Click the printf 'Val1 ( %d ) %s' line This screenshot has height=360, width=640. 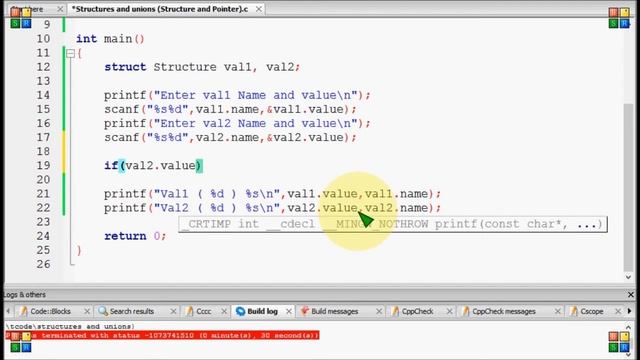(x=272, y=194)
